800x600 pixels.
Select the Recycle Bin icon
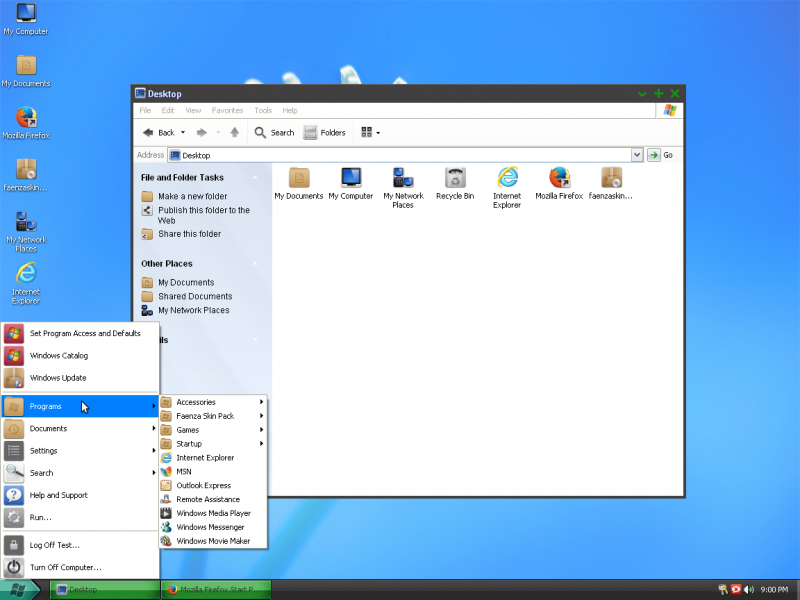pos(455,184)
